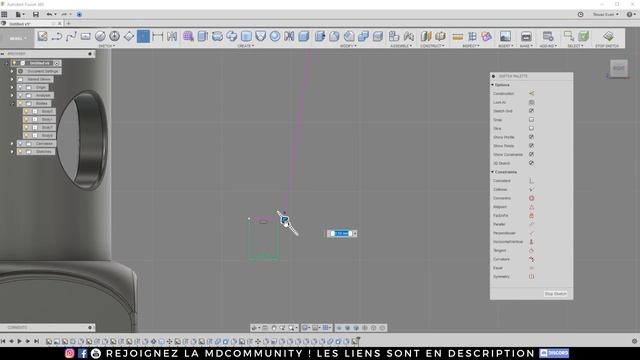Jump to the end of the timeline
640x360 pixels.
point(36,341)
